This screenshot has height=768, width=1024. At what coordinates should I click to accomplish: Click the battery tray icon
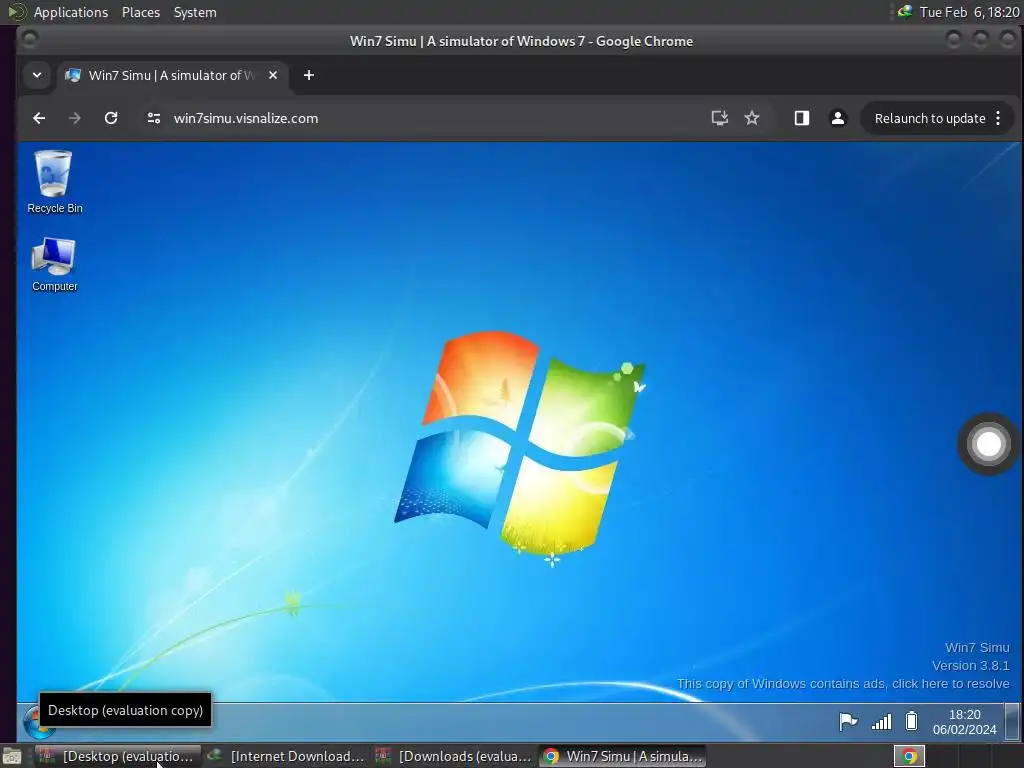[912, 721]
